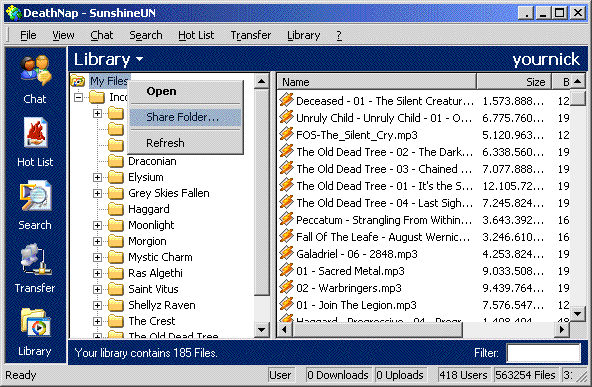Click inside the Filter input field
This screenshot has width=592, height=387.
[543, 353]
